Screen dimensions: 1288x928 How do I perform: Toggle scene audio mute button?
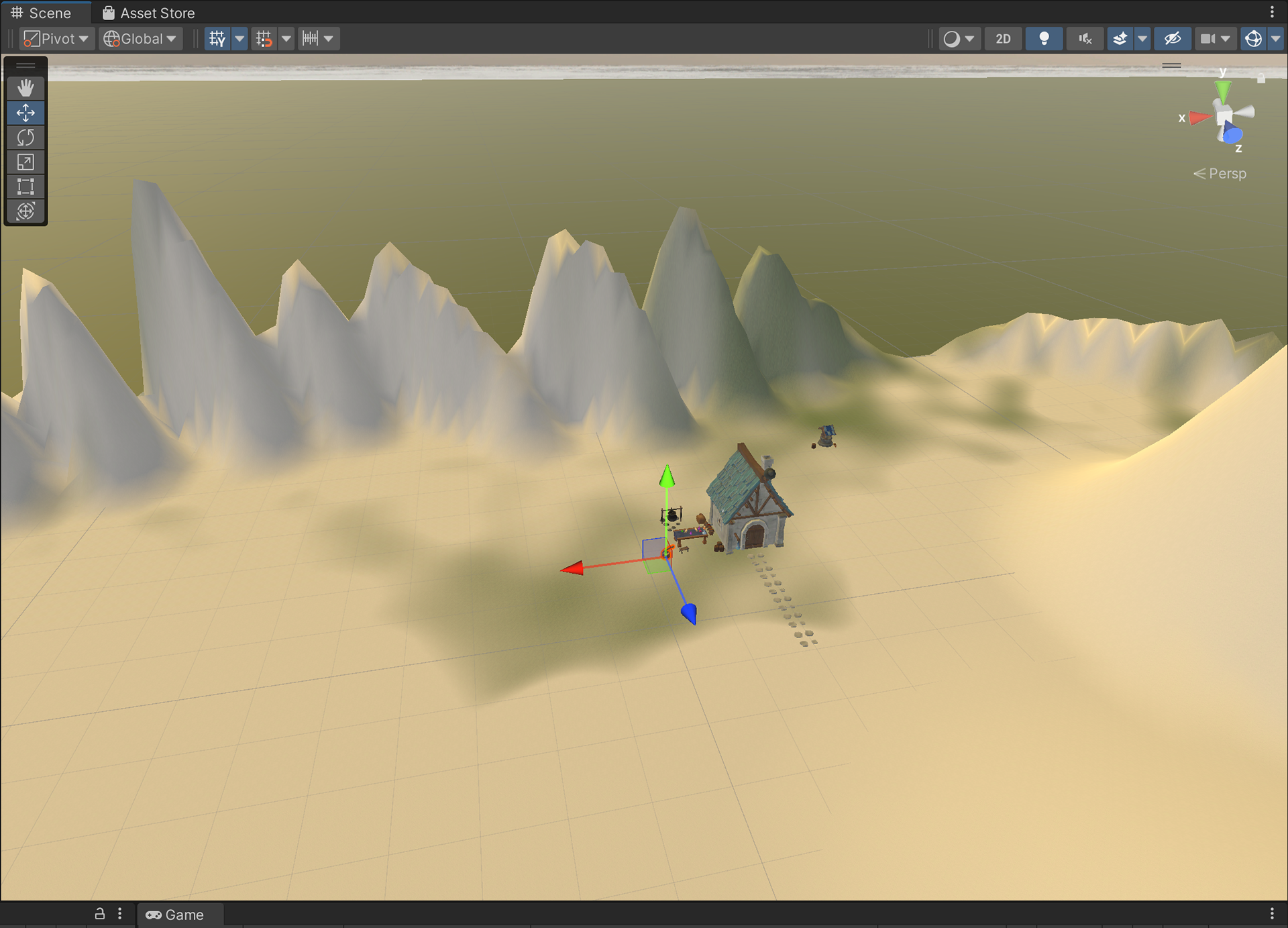point(1085,39)
